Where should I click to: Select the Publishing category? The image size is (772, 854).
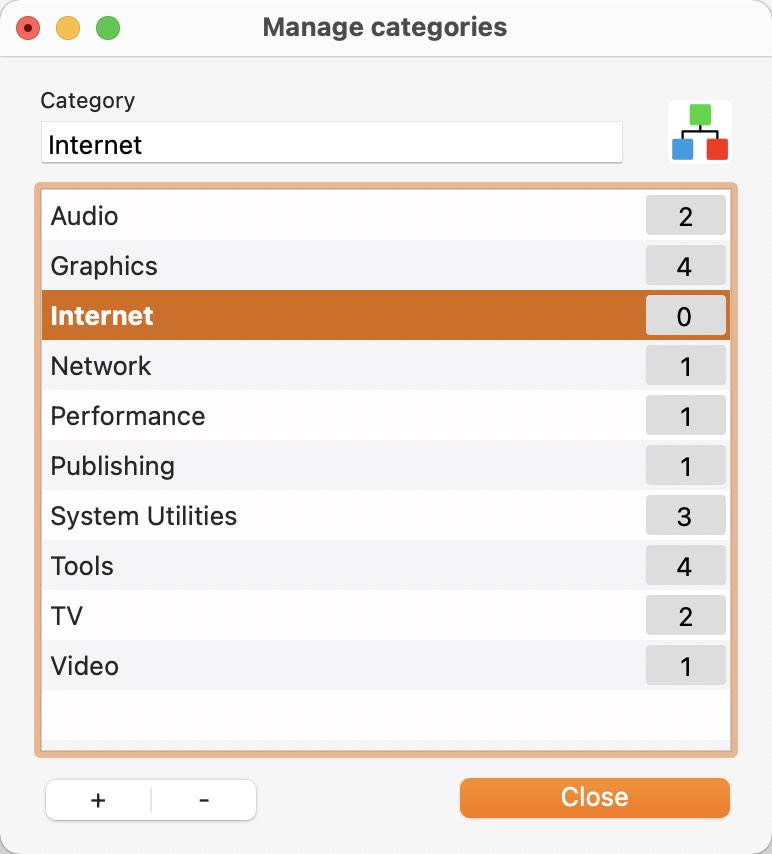coord(386,466)
